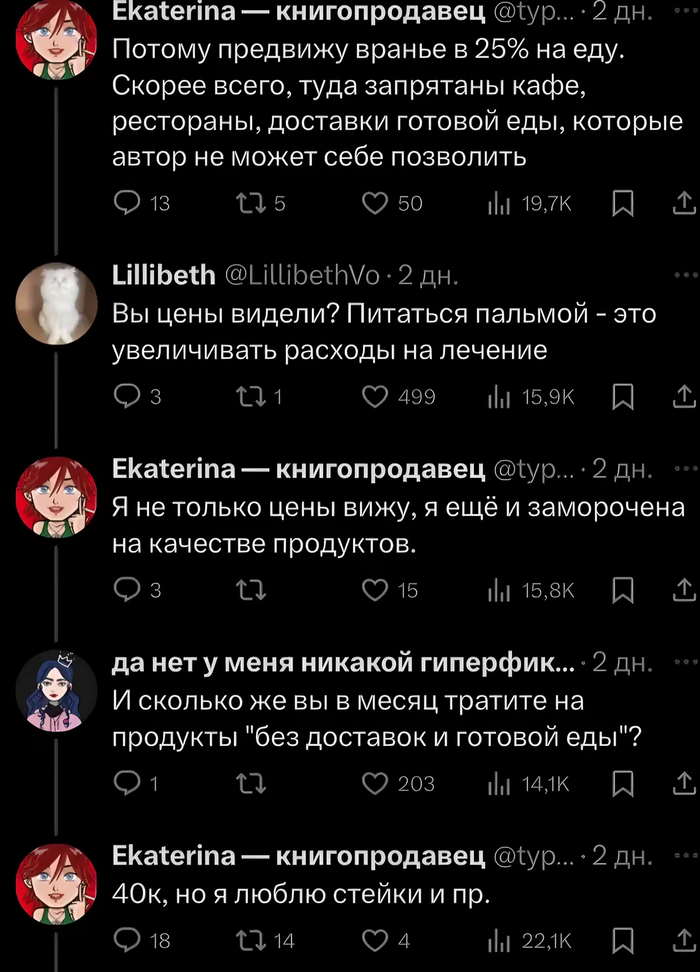The width and height of the screenshot is (700, 972).
Task: Like Lillibeth's tweet with 499 likes
Action: [x=399, y=397]
